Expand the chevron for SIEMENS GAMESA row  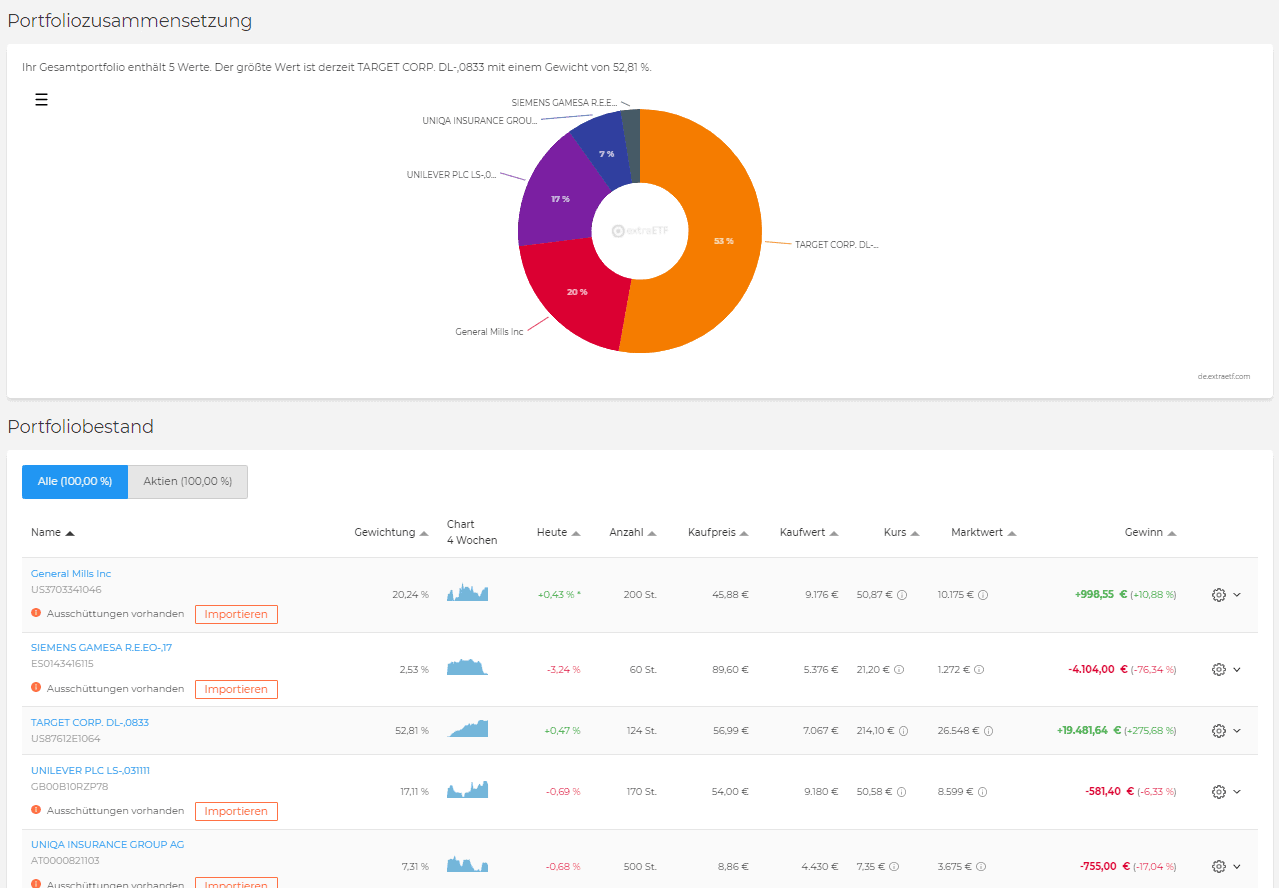click(1237, 669)
